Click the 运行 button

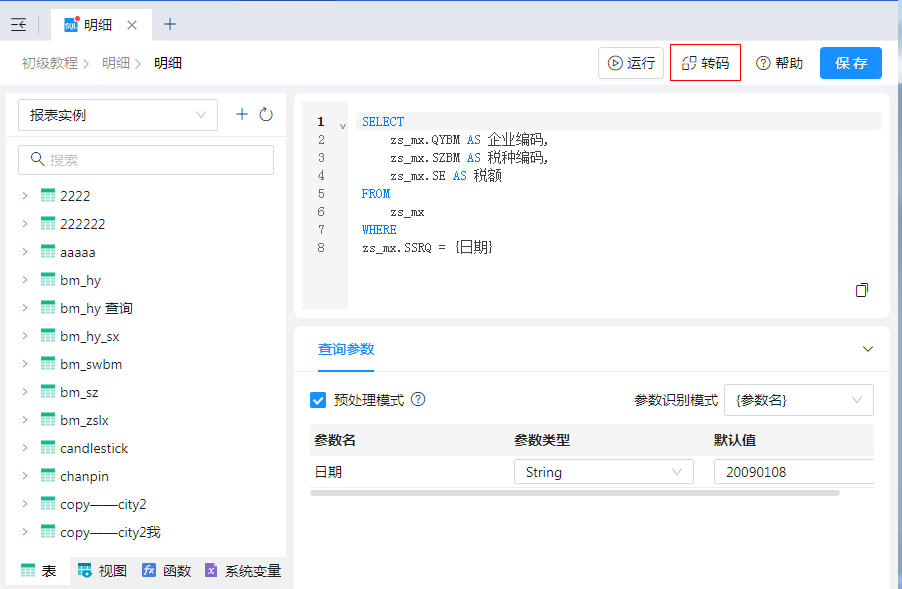pos(630,63)
